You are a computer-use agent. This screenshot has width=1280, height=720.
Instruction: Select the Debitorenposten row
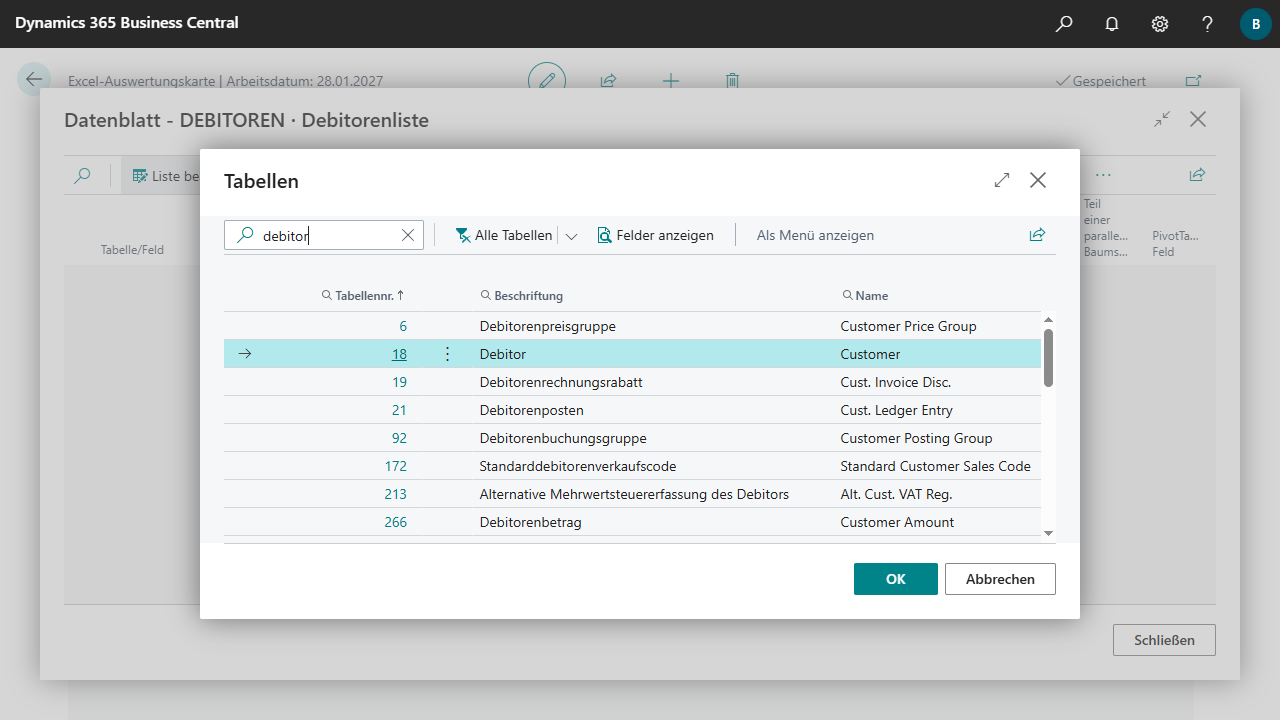point(531,410)
